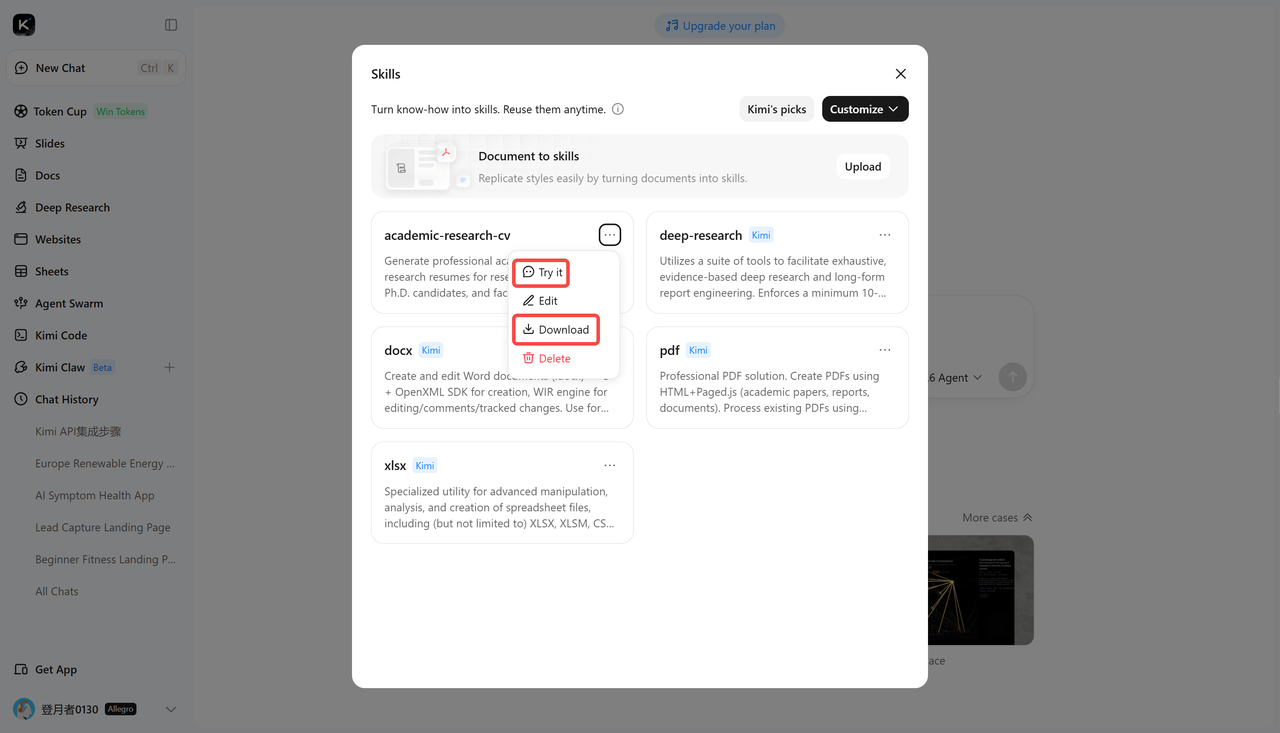1280x733 pixels.
Task: Click Upload in Document to skills
Action: coord(863,167)
